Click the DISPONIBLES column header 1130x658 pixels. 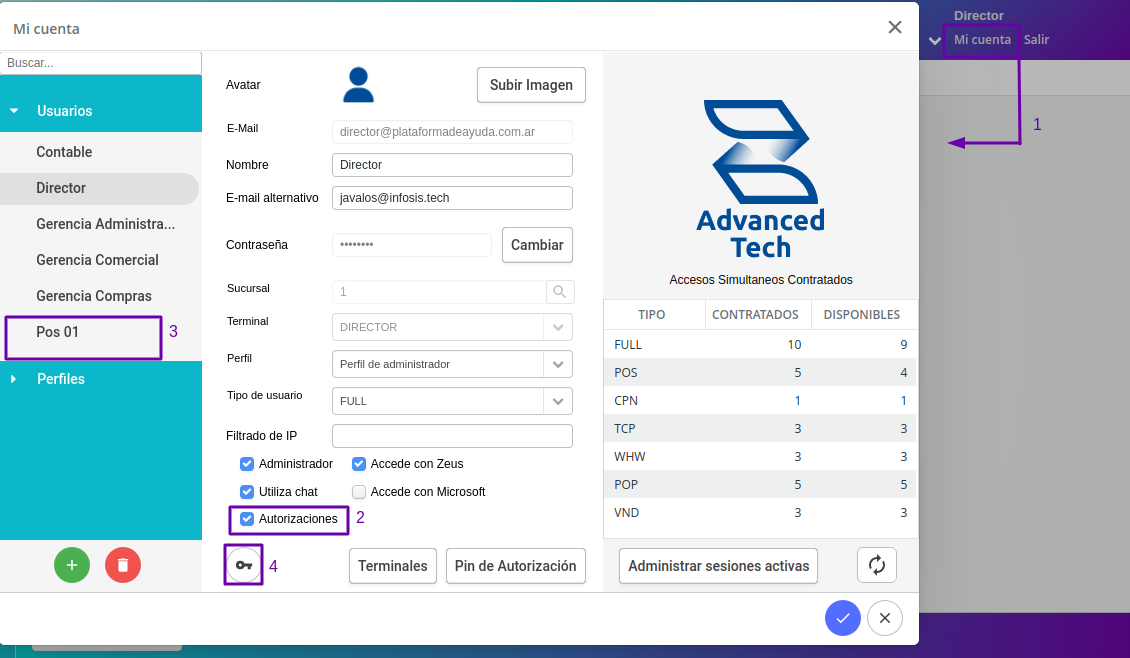[862, 315]
